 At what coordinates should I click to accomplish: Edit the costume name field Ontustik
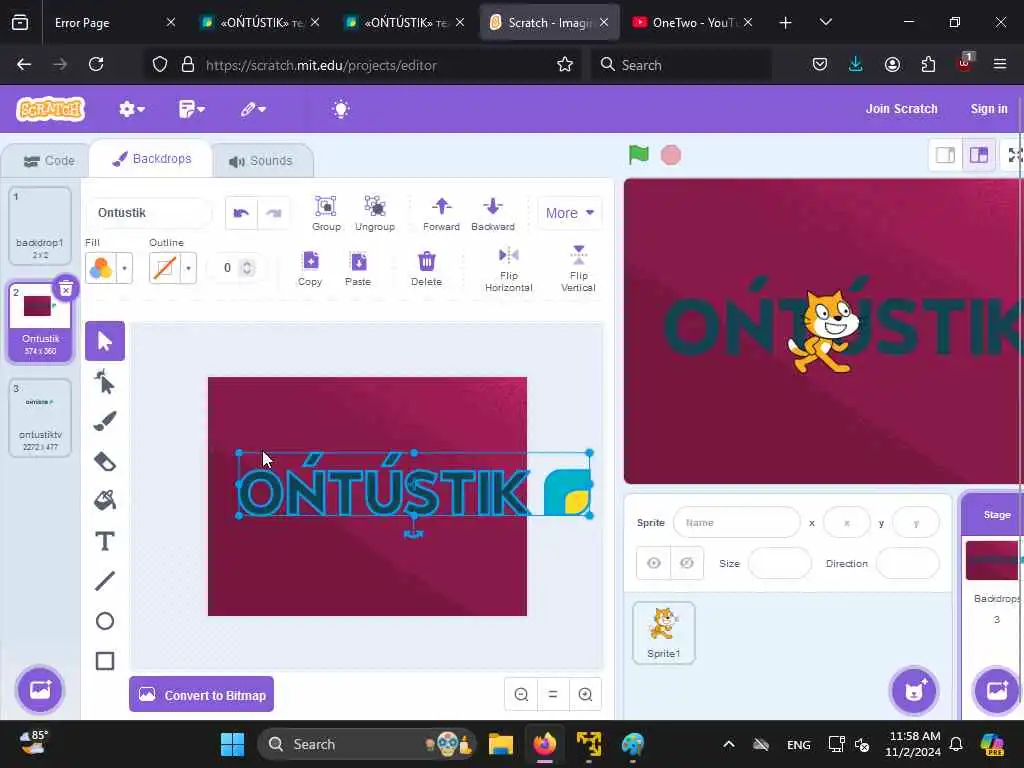[x=149, y=213]
